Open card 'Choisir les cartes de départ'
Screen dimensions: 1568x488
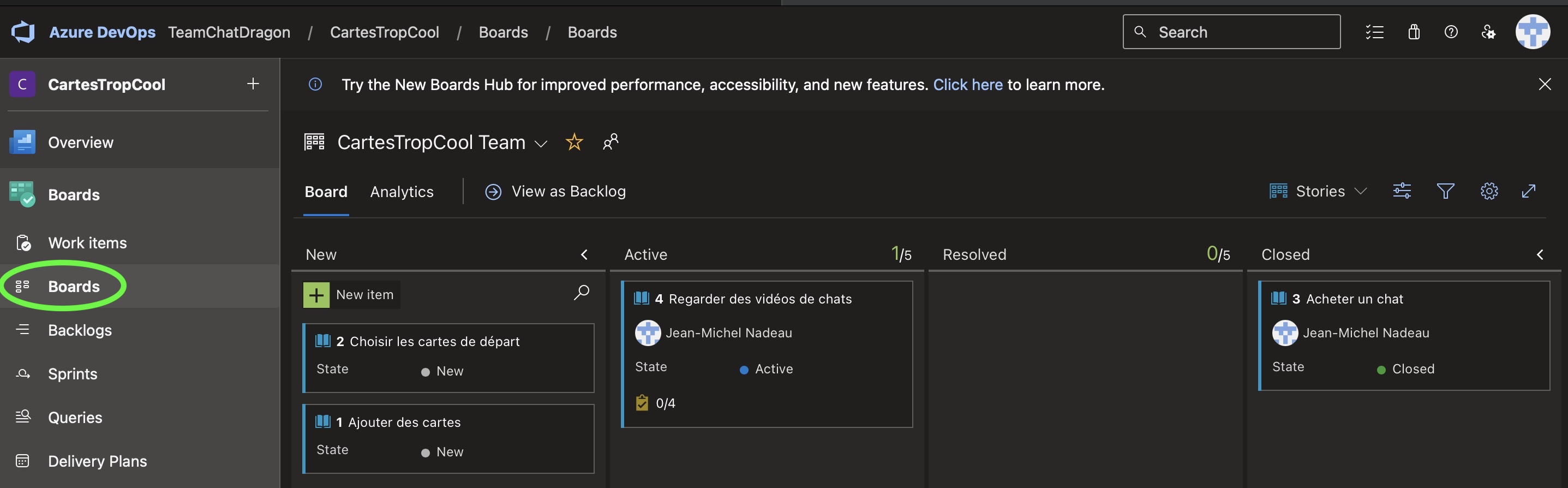(435, 342)
